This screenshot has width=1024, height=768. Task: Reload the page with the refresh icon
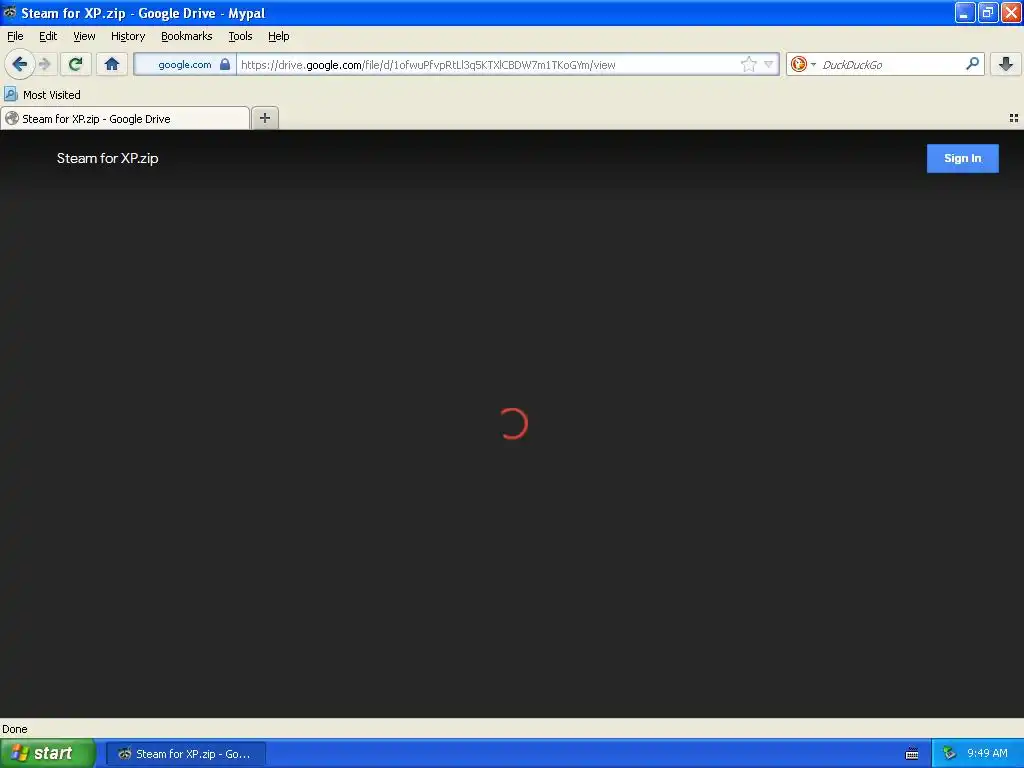(x=76, y=64)
